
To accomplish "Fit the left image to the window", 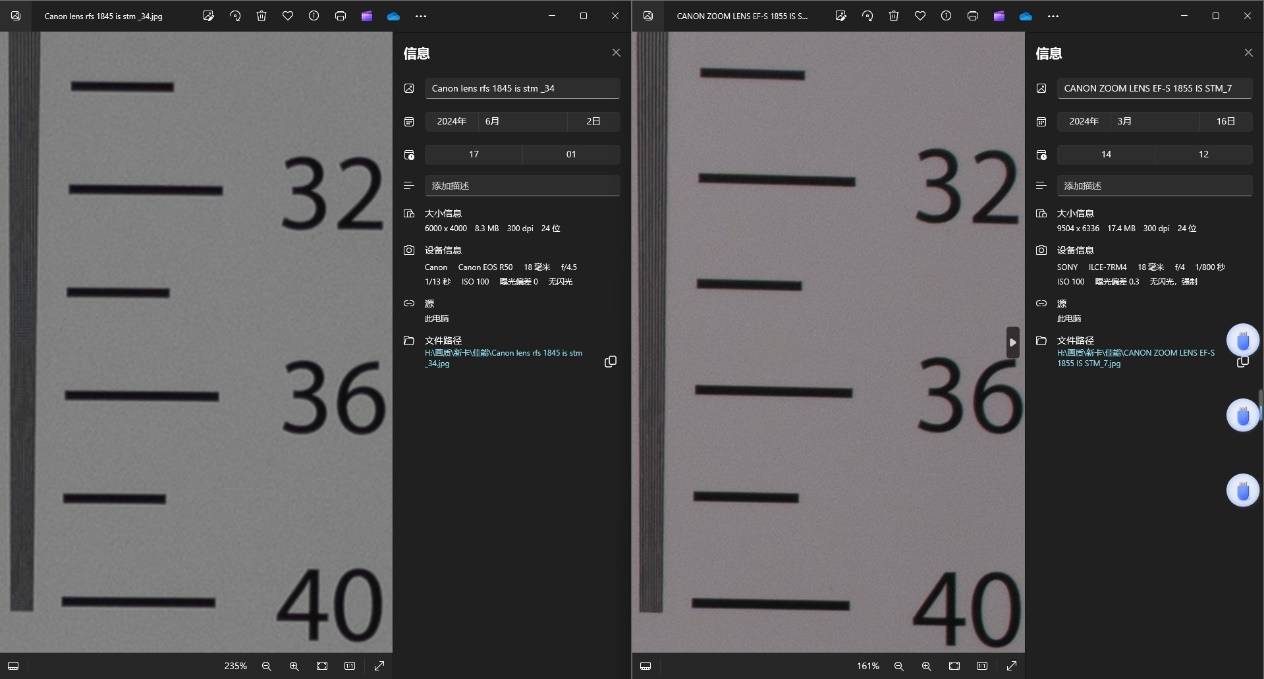I will coord(322,666).
